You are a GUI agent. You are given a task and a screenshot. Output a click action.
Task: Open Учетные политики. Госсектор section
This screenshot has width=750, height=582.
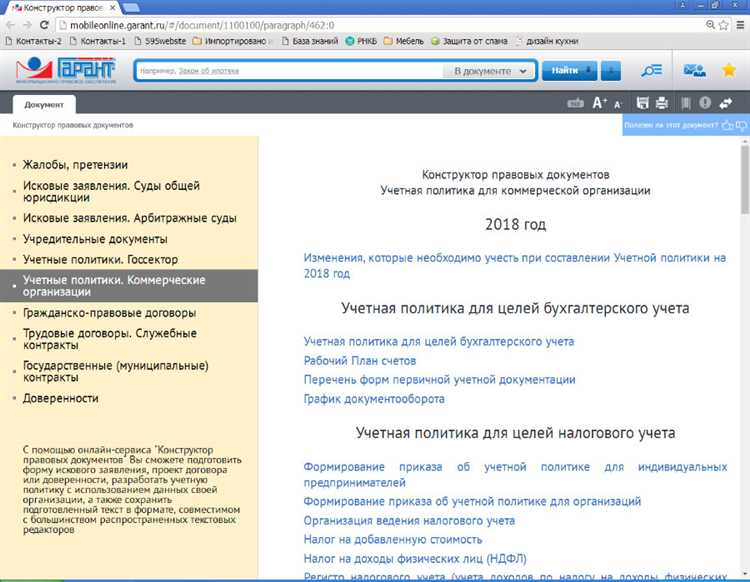point(100,259)
